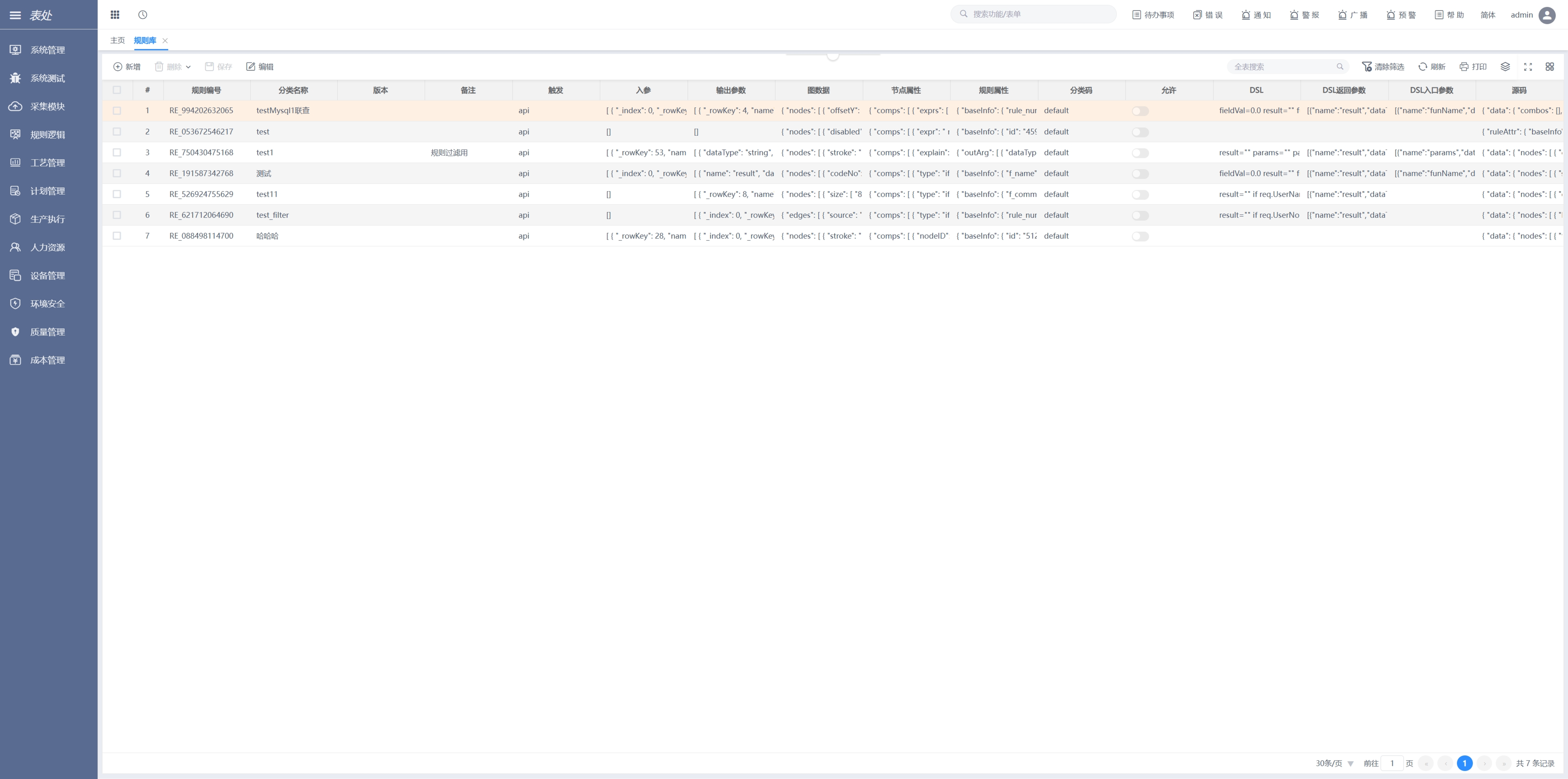This screenshot has width=1568, height=779.
Task: Open 成本管理 sidebar item
Action: click(x=49, y=360)
